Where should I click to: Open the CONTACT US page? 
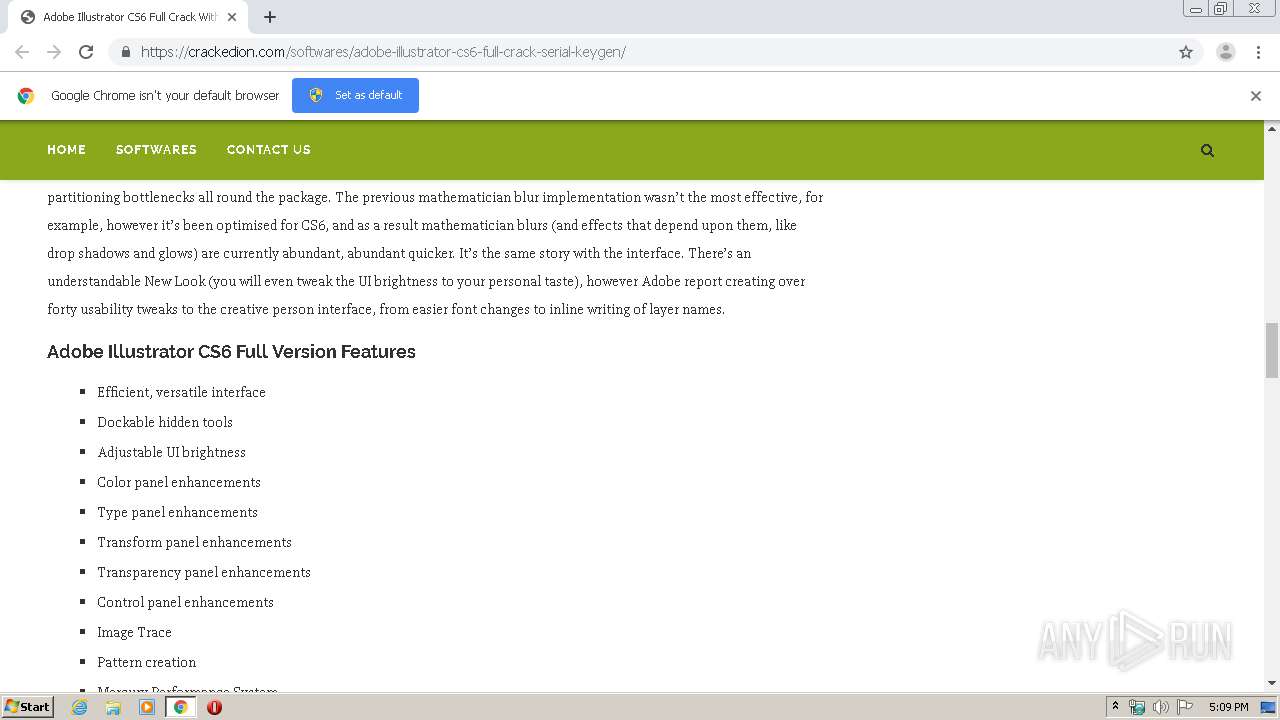(x=269, y=150)
